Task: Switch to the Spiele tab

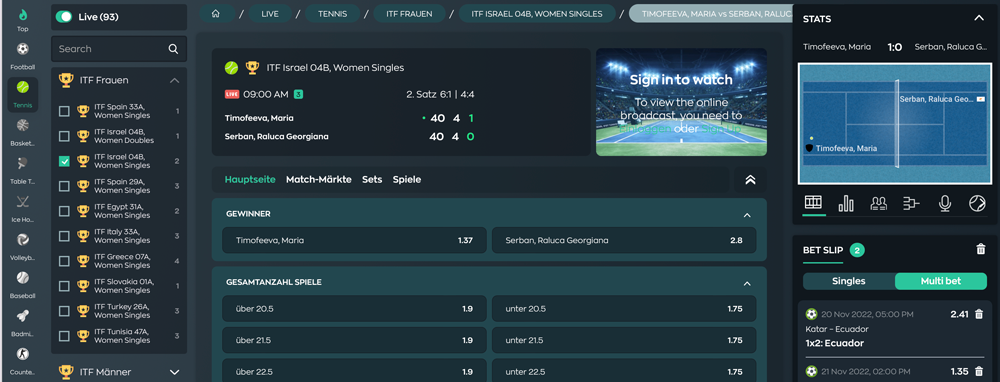Action: (x=407, y=180)
